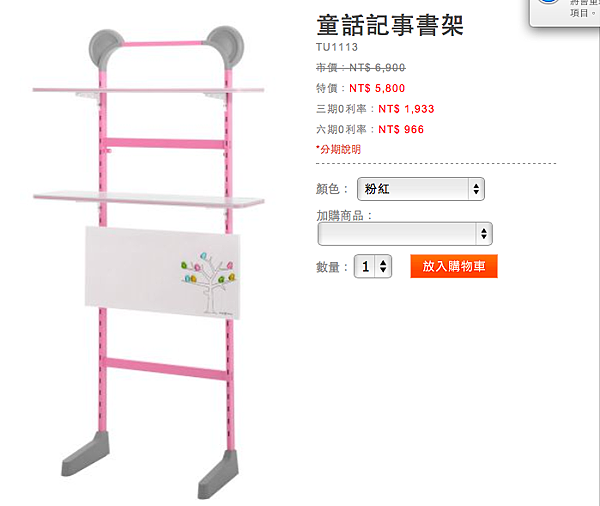Decrease quantity with the stepper down arrow
The image size is (600, 506).
coord(383,270)
